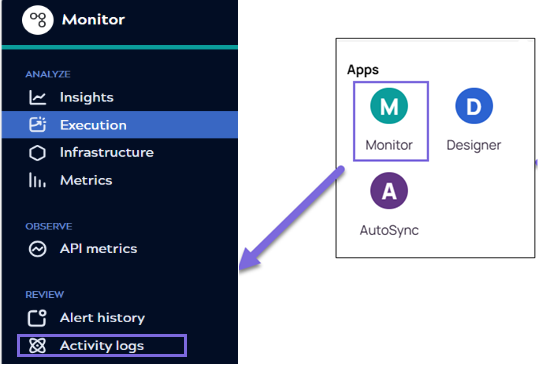Open Activity logs under Review

[102, 346]
